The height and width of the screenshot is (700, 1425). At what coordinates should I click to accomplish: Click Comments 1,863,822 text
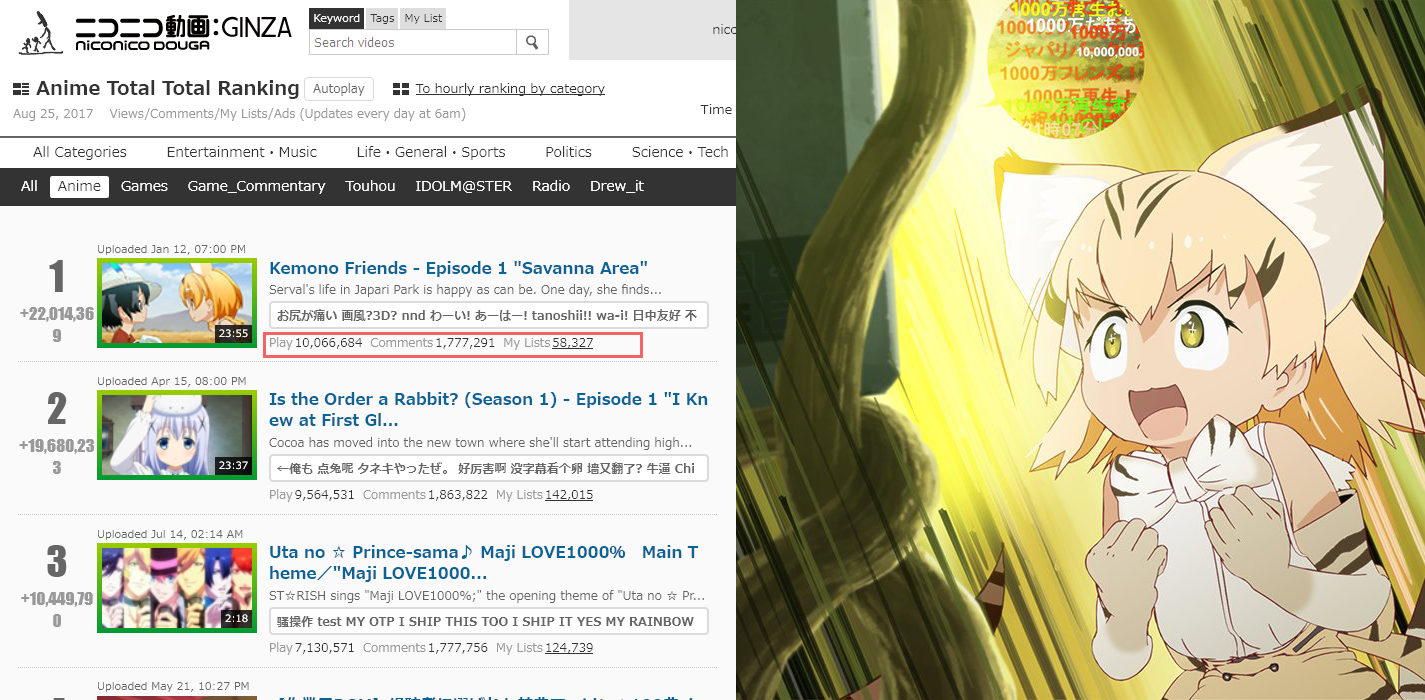tap(426, 495)
